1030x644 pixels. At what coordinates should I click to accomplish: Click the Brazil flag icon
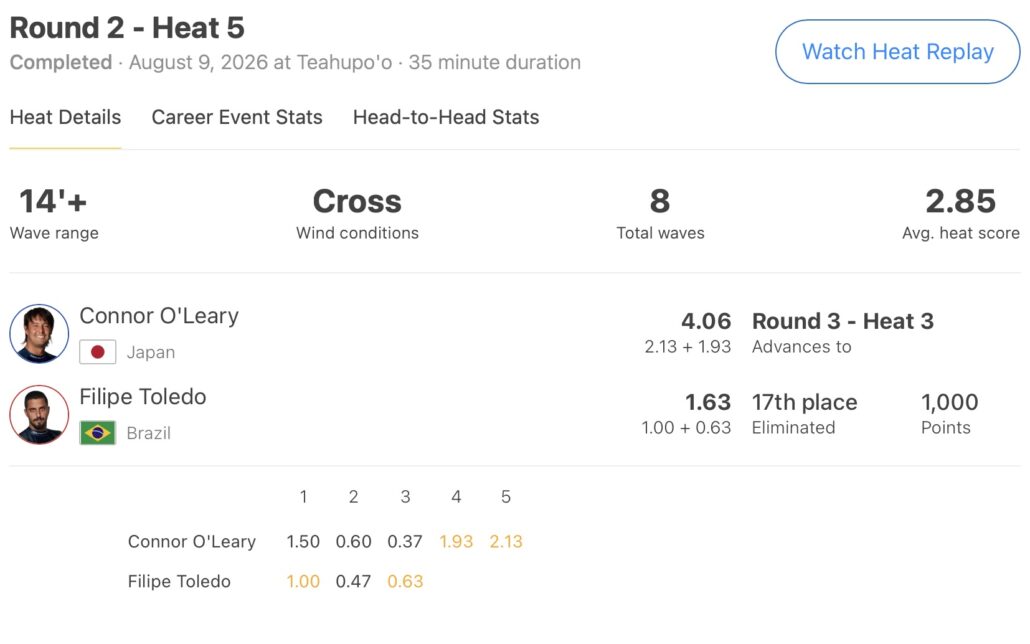tap(97, 432)
